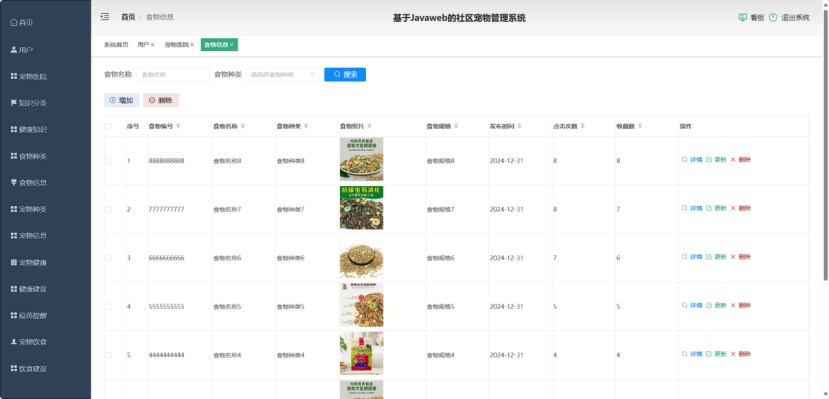Click the person icon beside 用户 in sidebar
This screenshot has width=829, height=399.
(x=14, y=50)
